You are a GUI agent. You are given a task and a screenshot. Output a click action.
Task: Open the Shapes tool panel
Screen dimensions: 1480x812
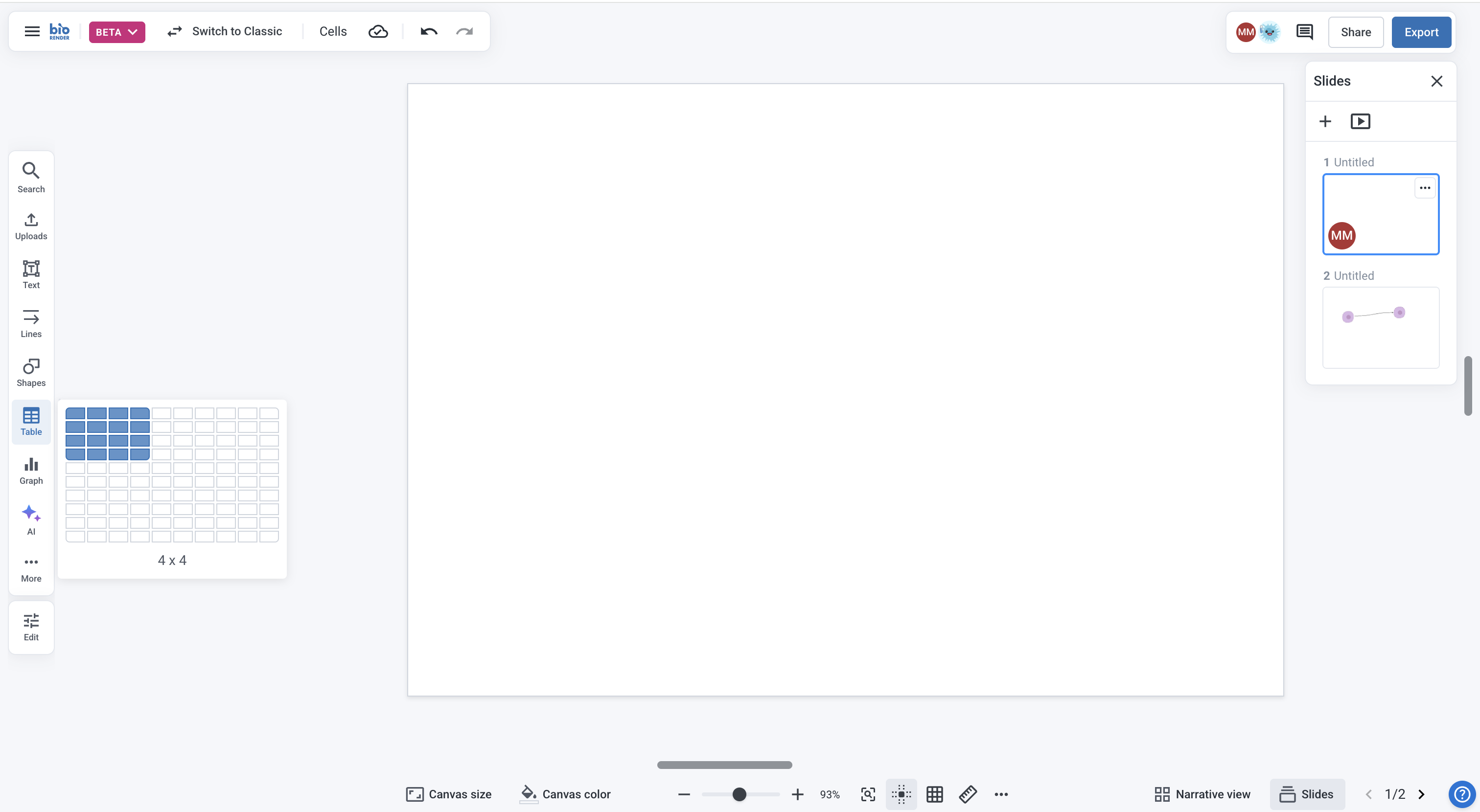pos(31,372)
